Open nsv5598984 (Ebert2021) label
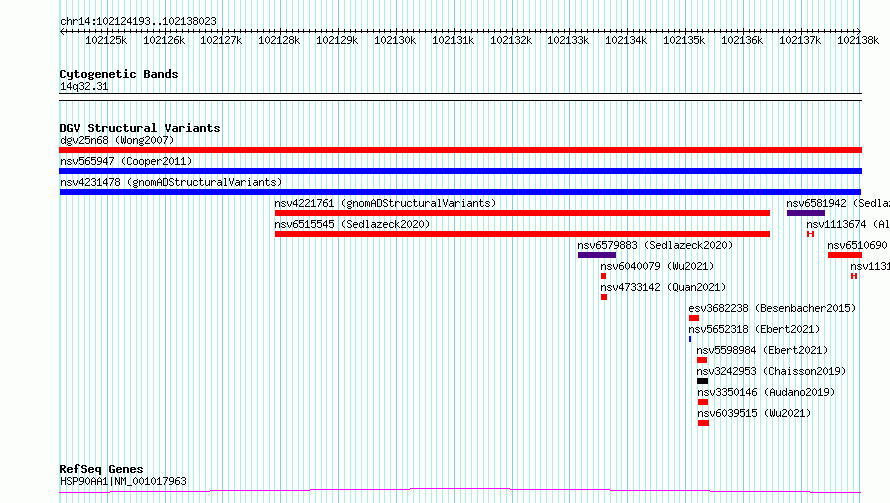The image size is (890, 503). [x=762, y=350]
